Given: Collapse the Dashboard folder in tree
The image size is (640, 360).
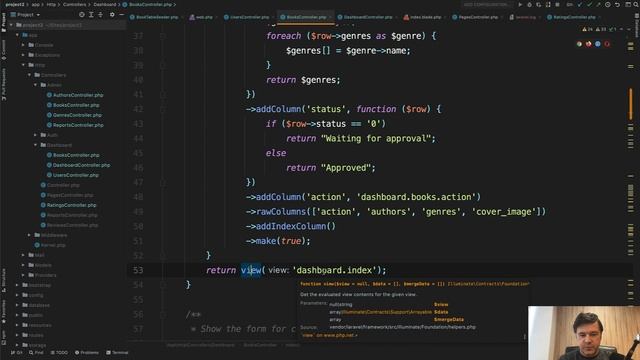Looking at the screenshot, I should 36,145.
